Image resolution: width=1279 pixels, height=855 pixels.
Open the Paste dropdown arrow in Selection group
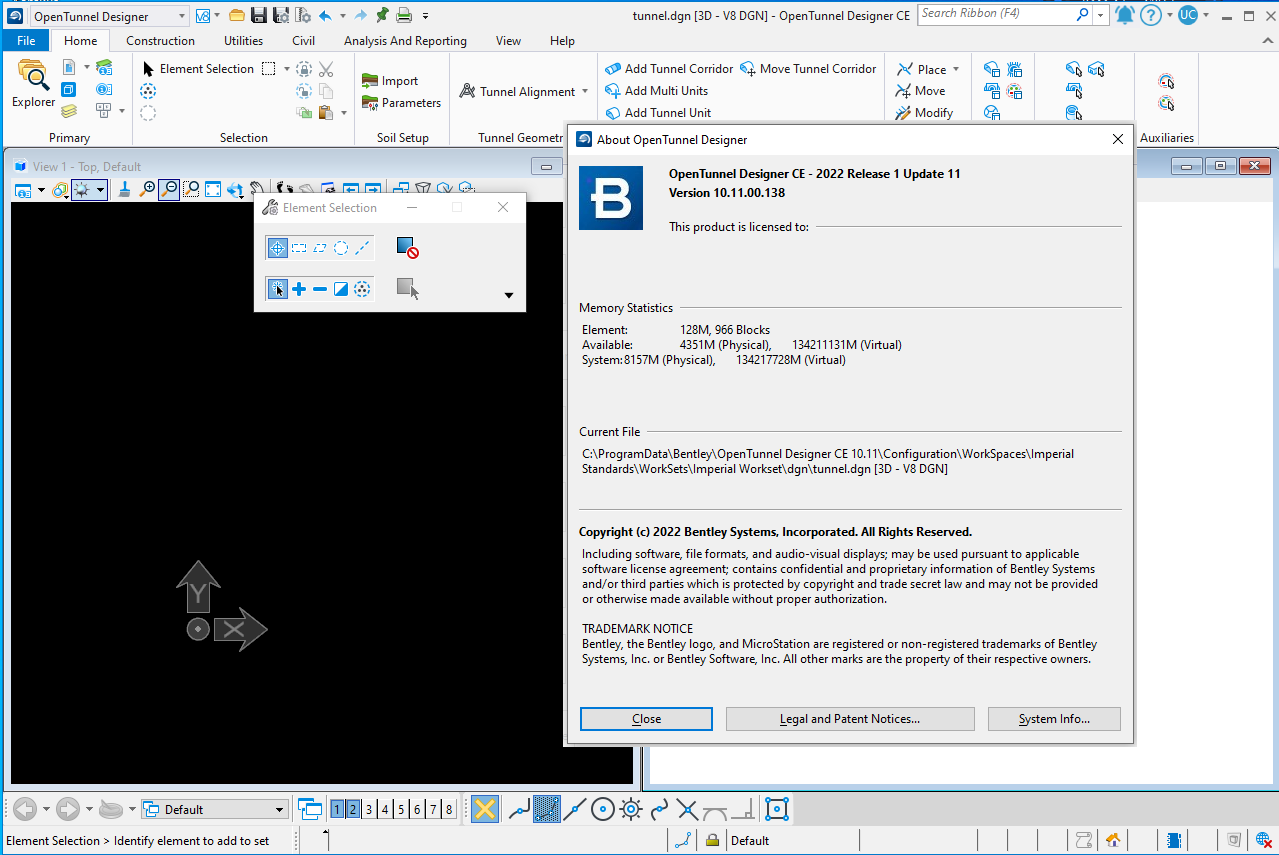coord(344,113)
